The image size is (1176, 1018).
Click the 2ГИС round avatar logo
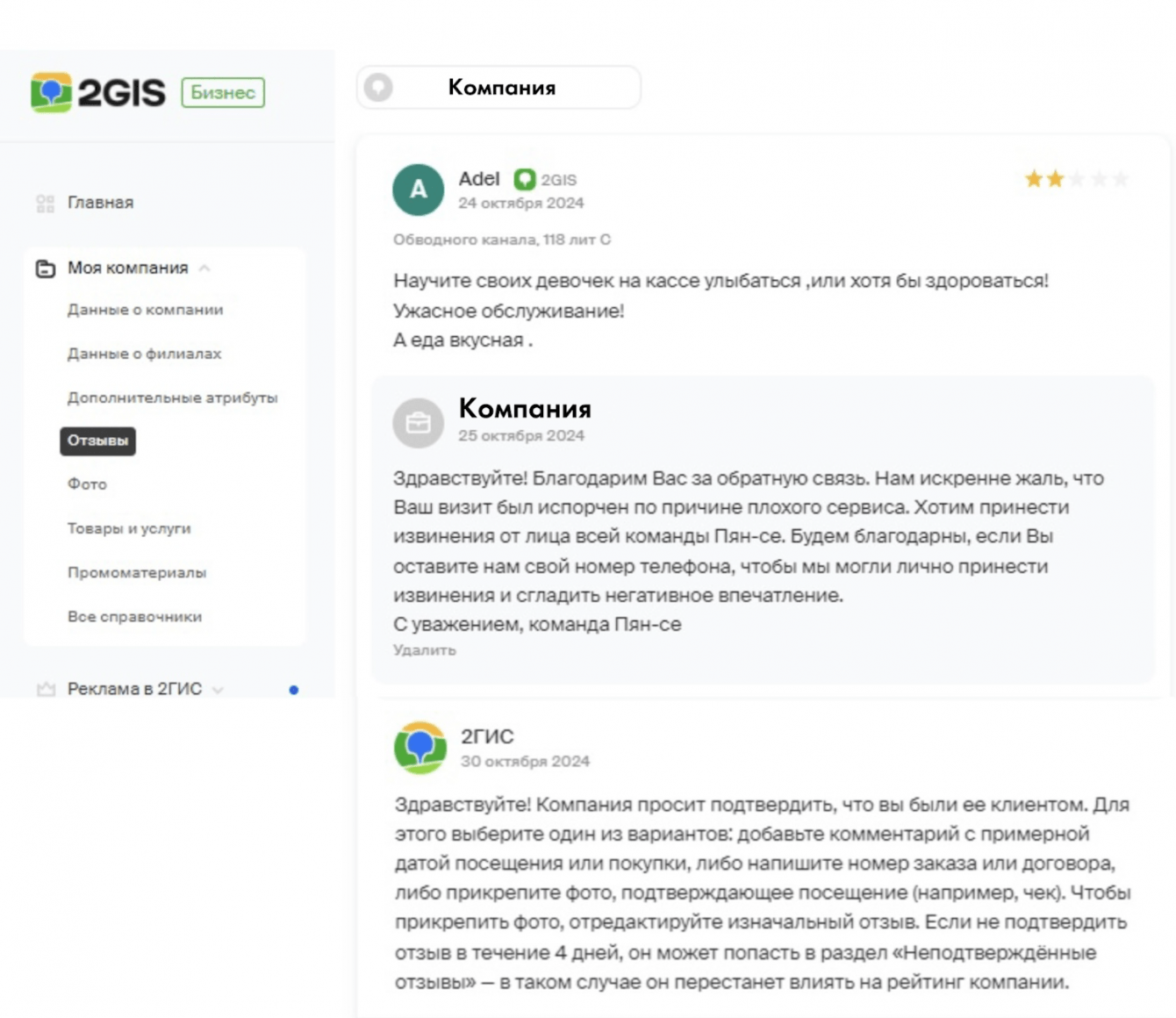420,748
